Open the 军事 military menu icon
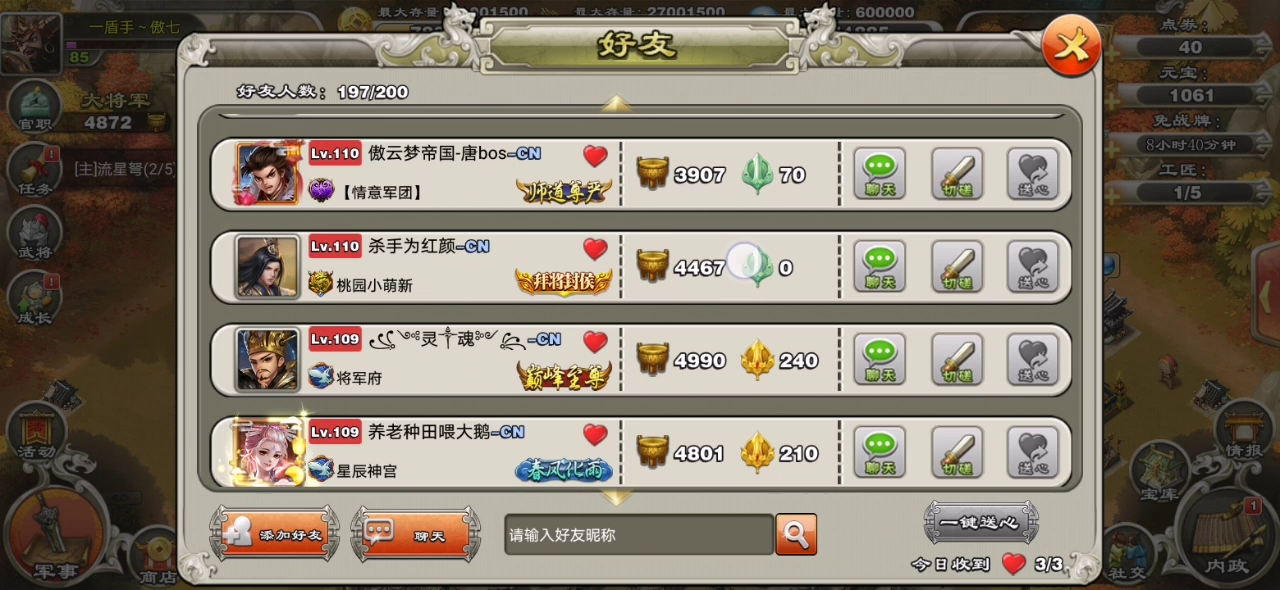 coord(55,535)
